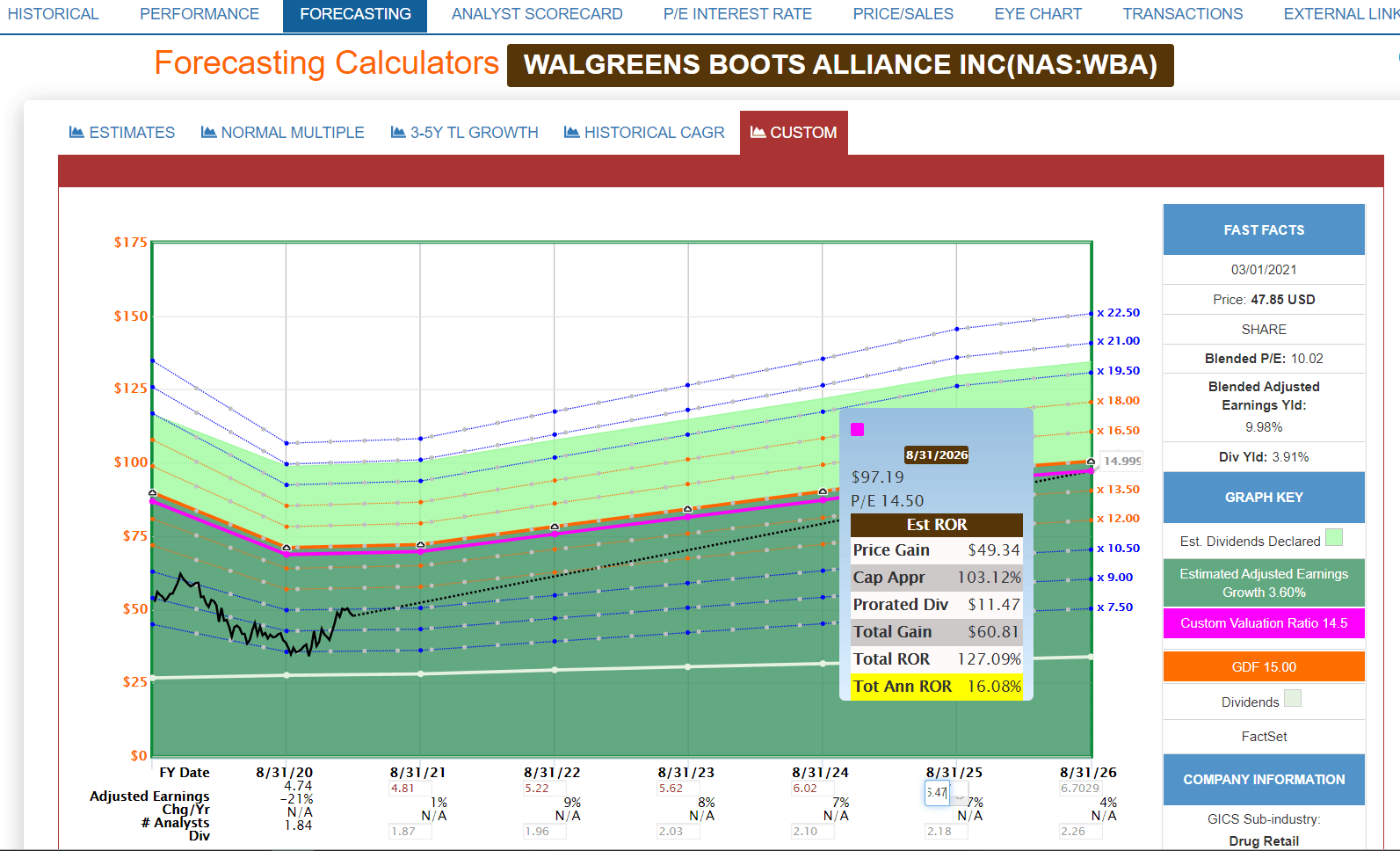Edit the 8/31/21 dividend field 1.87
This screenshot has height=851, width=1400.
[410, 831]
